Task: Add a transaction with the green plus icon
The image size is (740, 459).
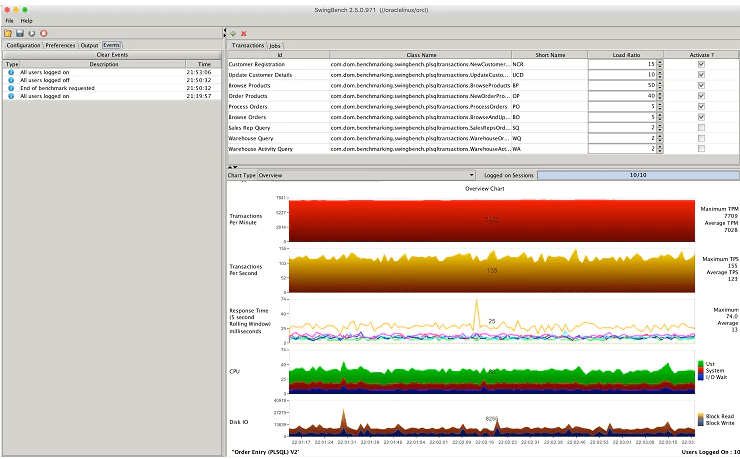Action: tap(233, 33)
